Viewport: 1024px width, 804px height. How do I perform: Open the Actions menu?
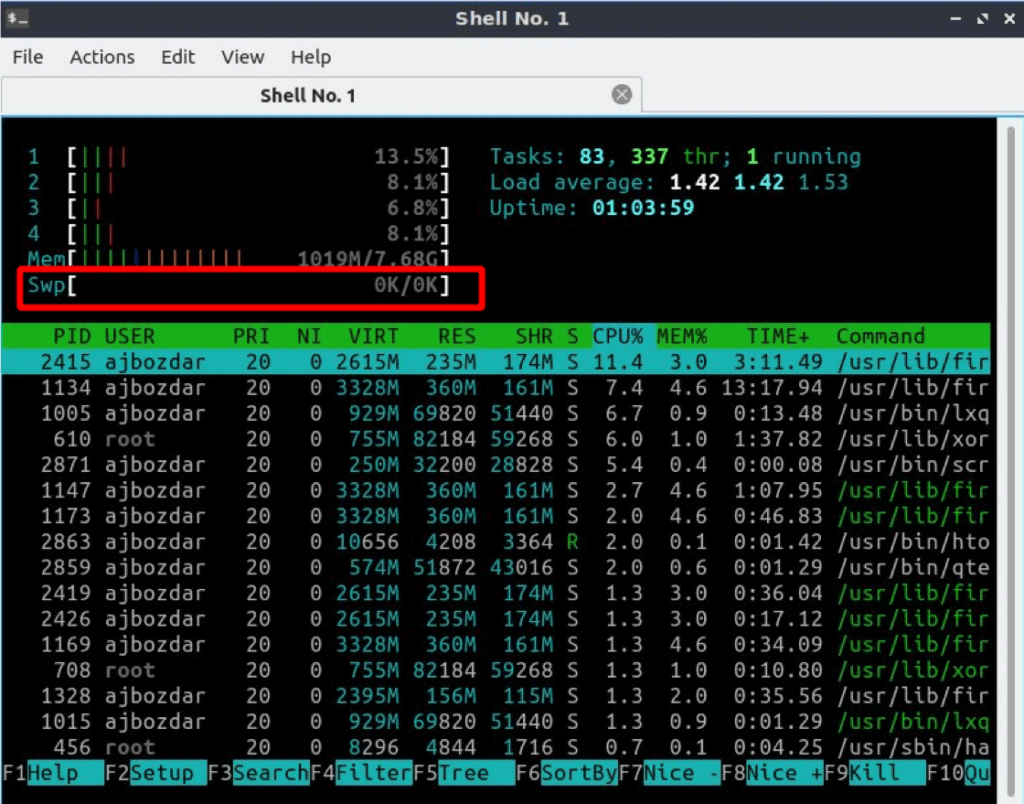101,57
